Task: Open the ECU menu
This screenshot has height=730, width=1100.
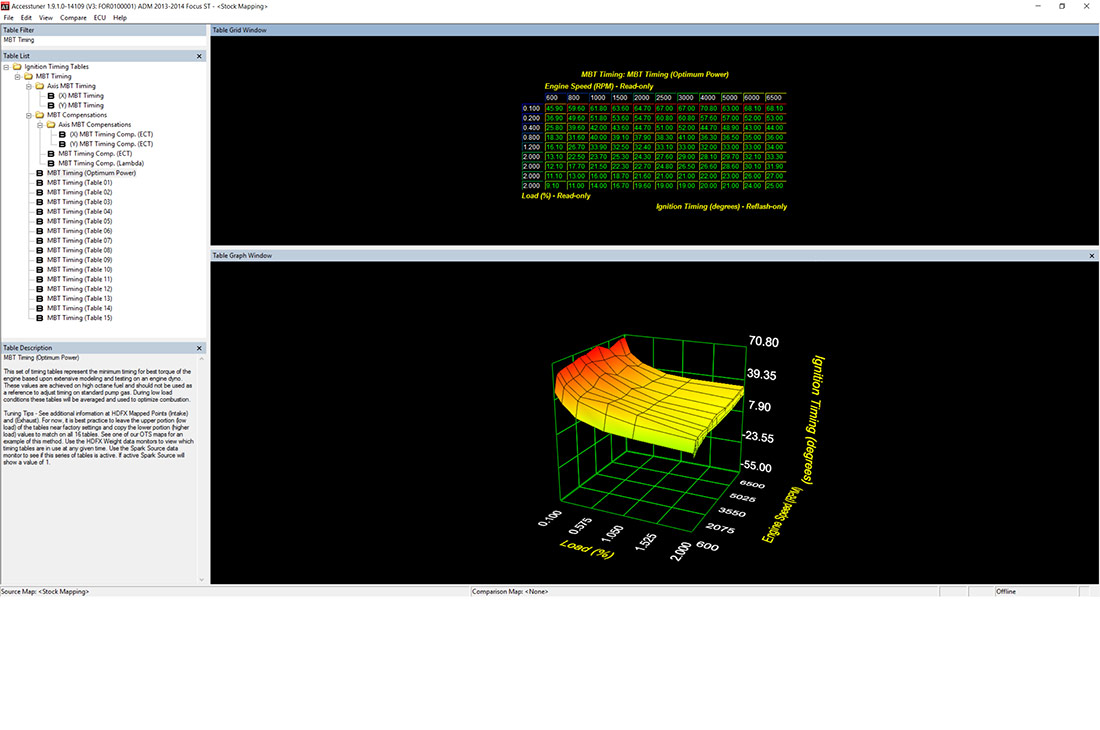Action: tap(100, 18)
